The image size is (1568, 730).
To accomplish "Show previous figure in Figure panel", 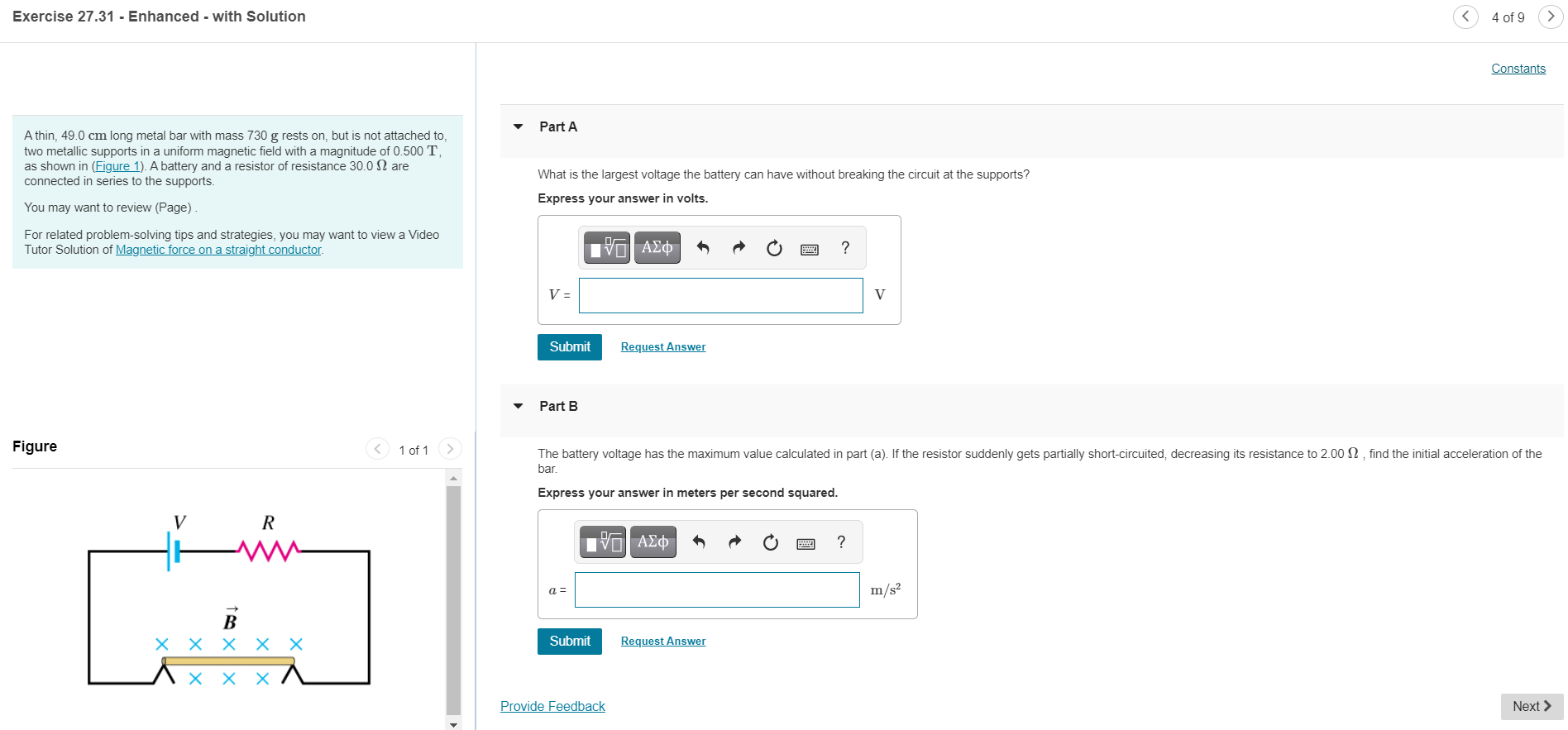I will [377, 449].
